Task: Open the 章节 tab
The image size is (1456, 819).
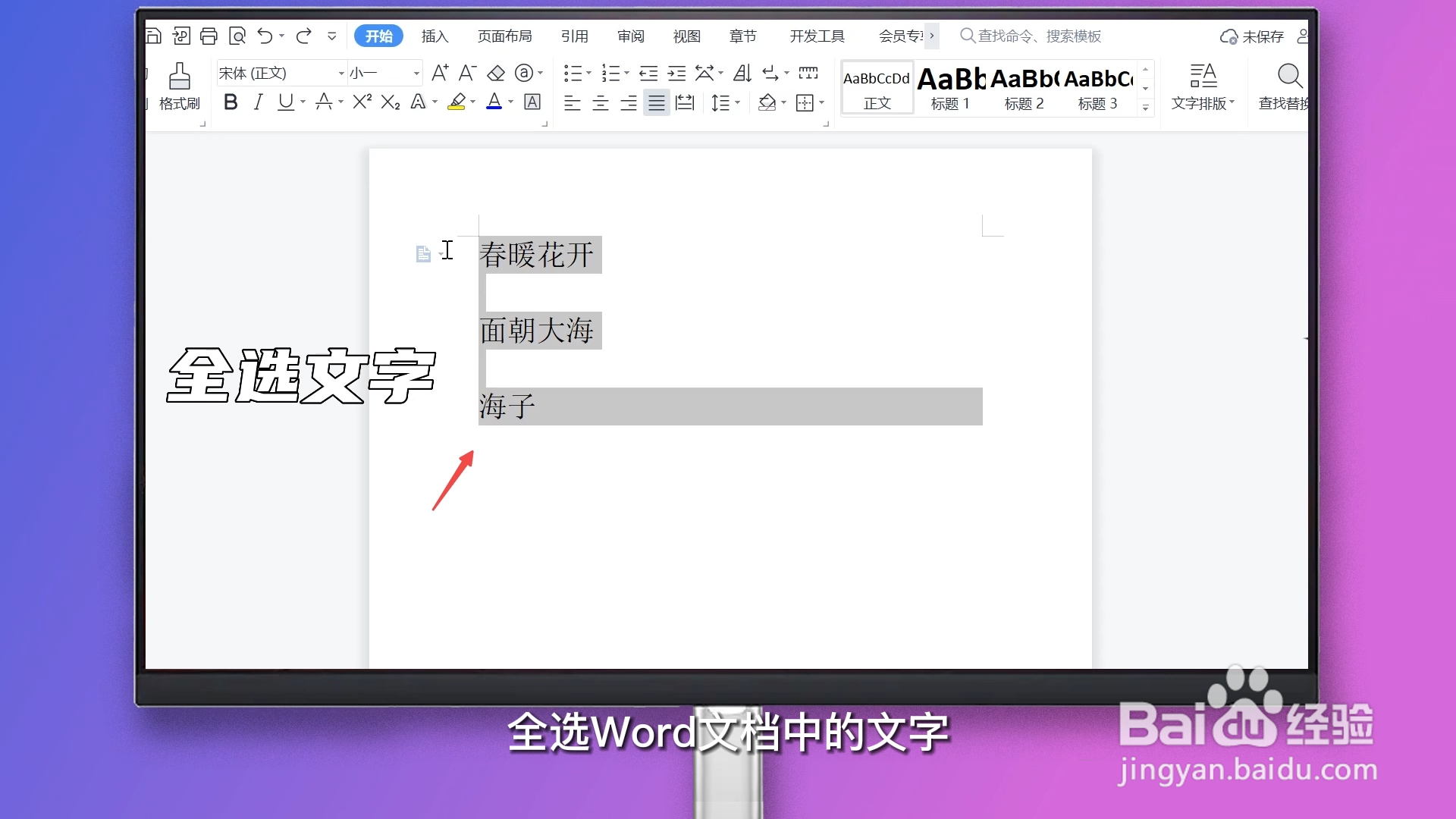Action: pyautogui.click(x=742, y=36)
